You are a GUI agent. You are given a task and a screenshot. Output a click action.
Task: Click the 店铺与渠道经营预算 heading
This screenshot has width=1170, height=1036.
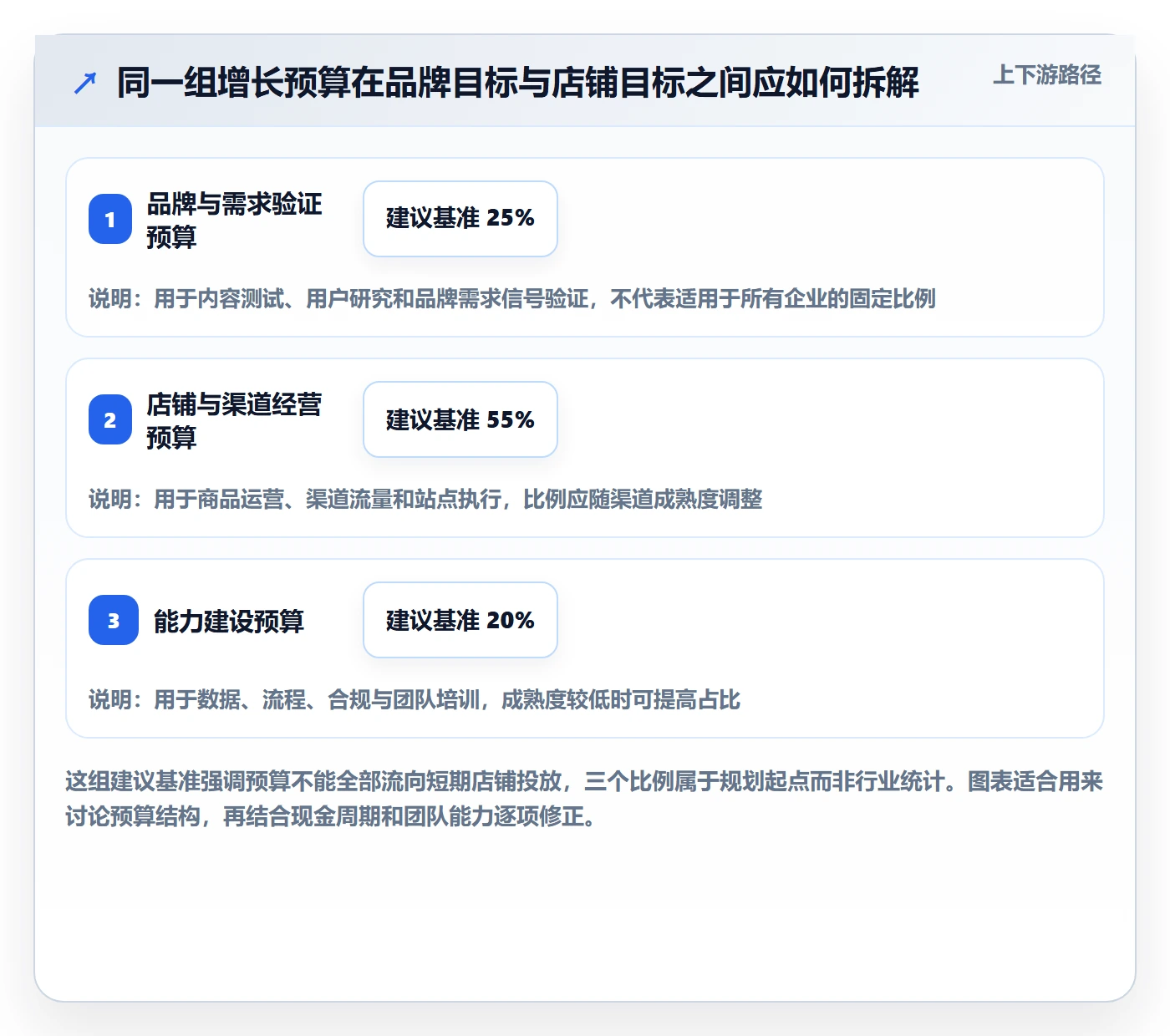click(x=234, y=420)
